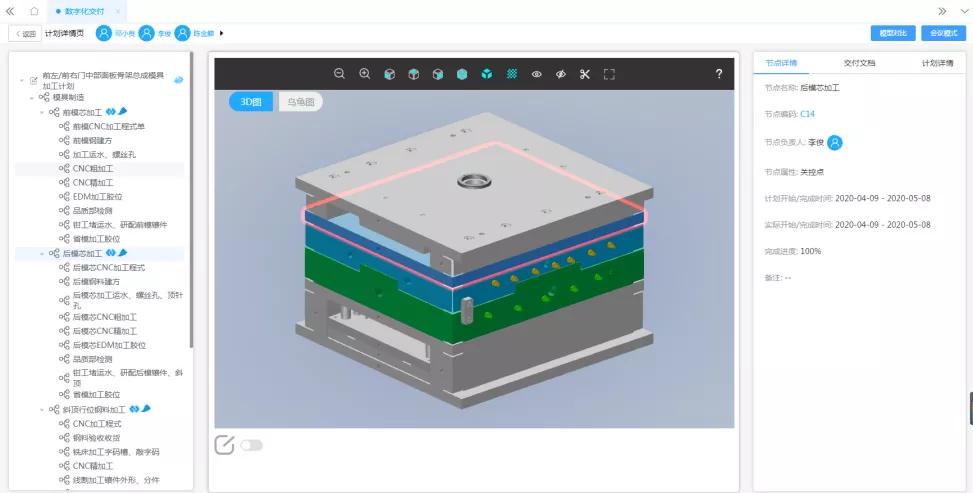Click the link icon beside 后模芯加工
Screen dimensions: 973x493
110,253
